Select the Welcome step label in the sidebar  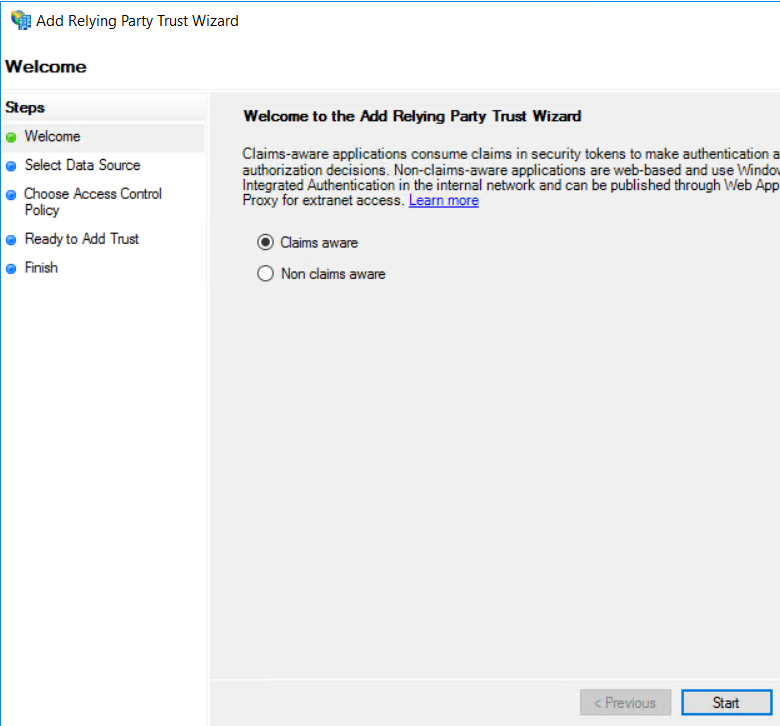[x=52, y=137]
